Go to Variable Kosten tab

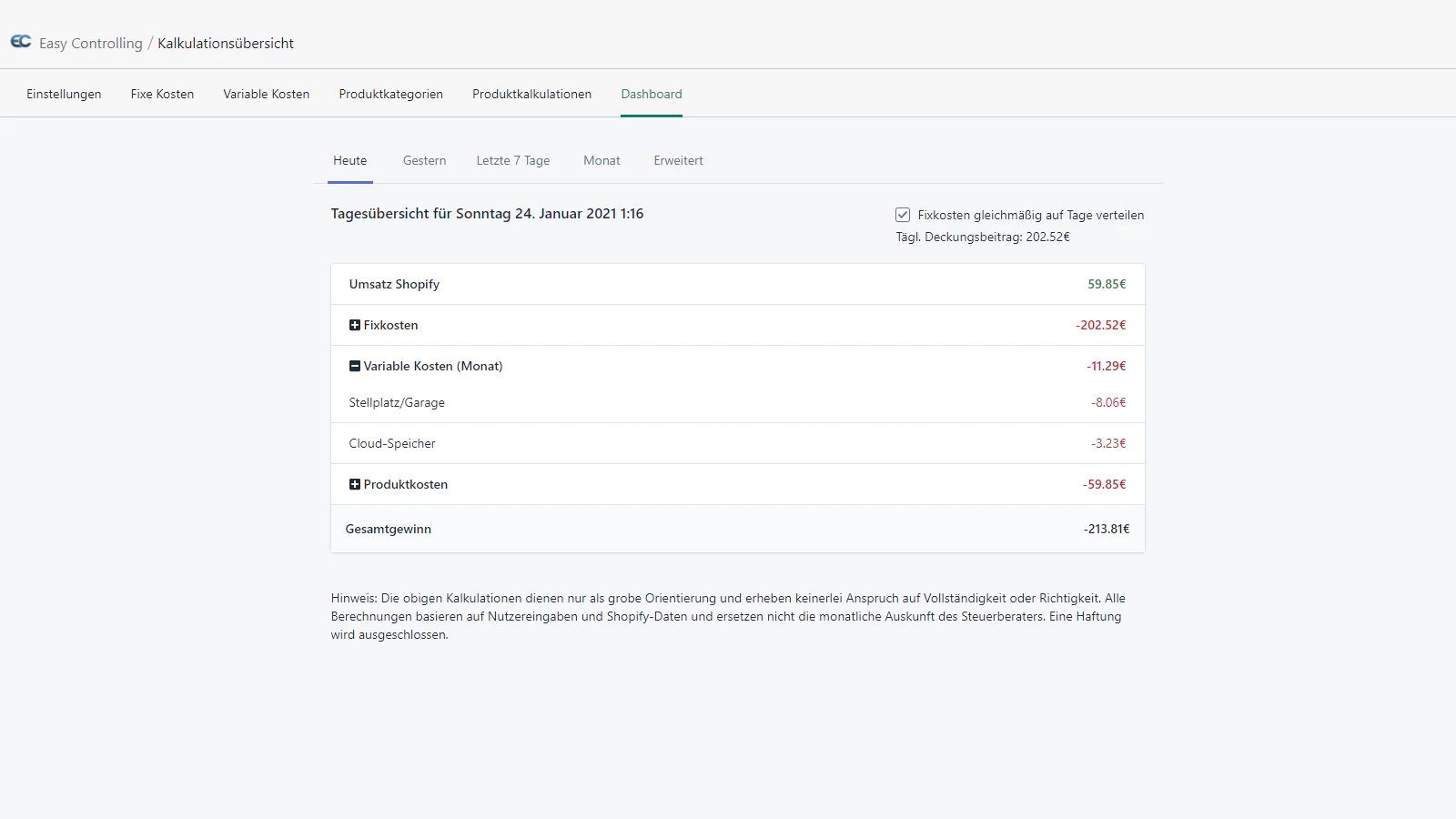pyautogui.click(x=266, y=94)
